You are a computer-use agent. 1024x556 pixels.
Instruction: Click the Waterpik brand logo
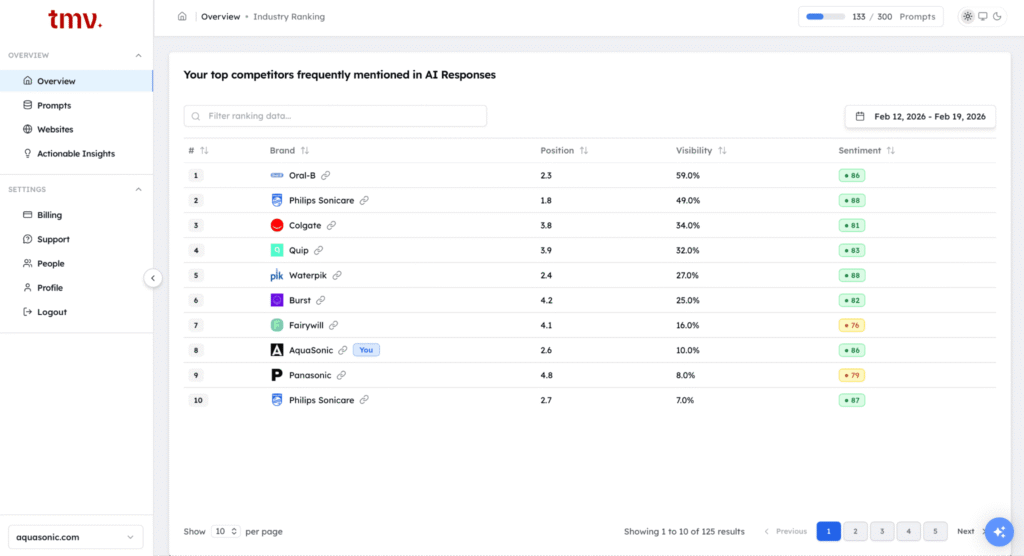click(277, 275)
